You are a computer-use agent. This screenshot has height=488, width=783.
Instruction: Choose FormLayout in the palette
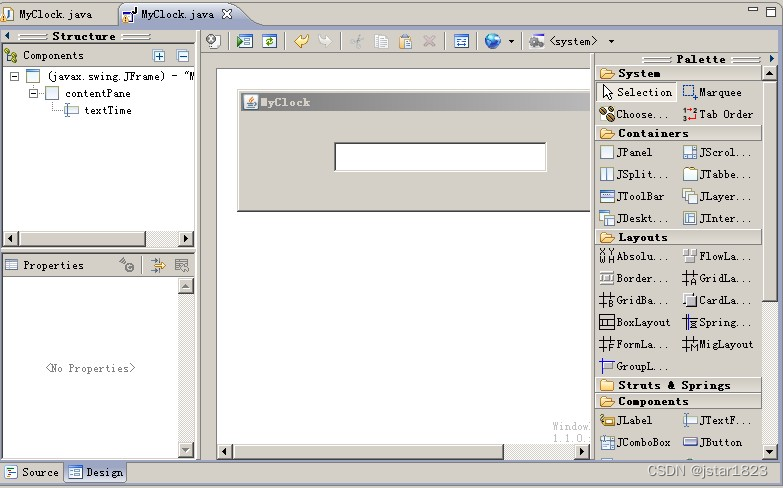click(x=633, y=344)
